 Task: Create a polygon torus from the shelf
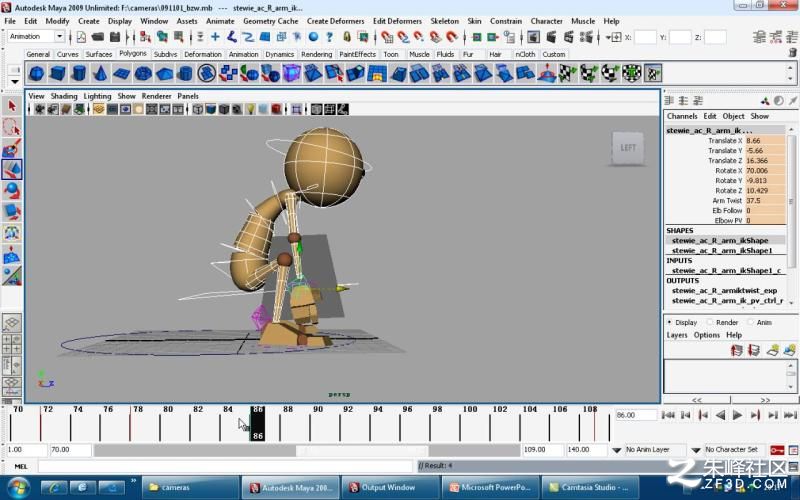(x=143, y=73)
